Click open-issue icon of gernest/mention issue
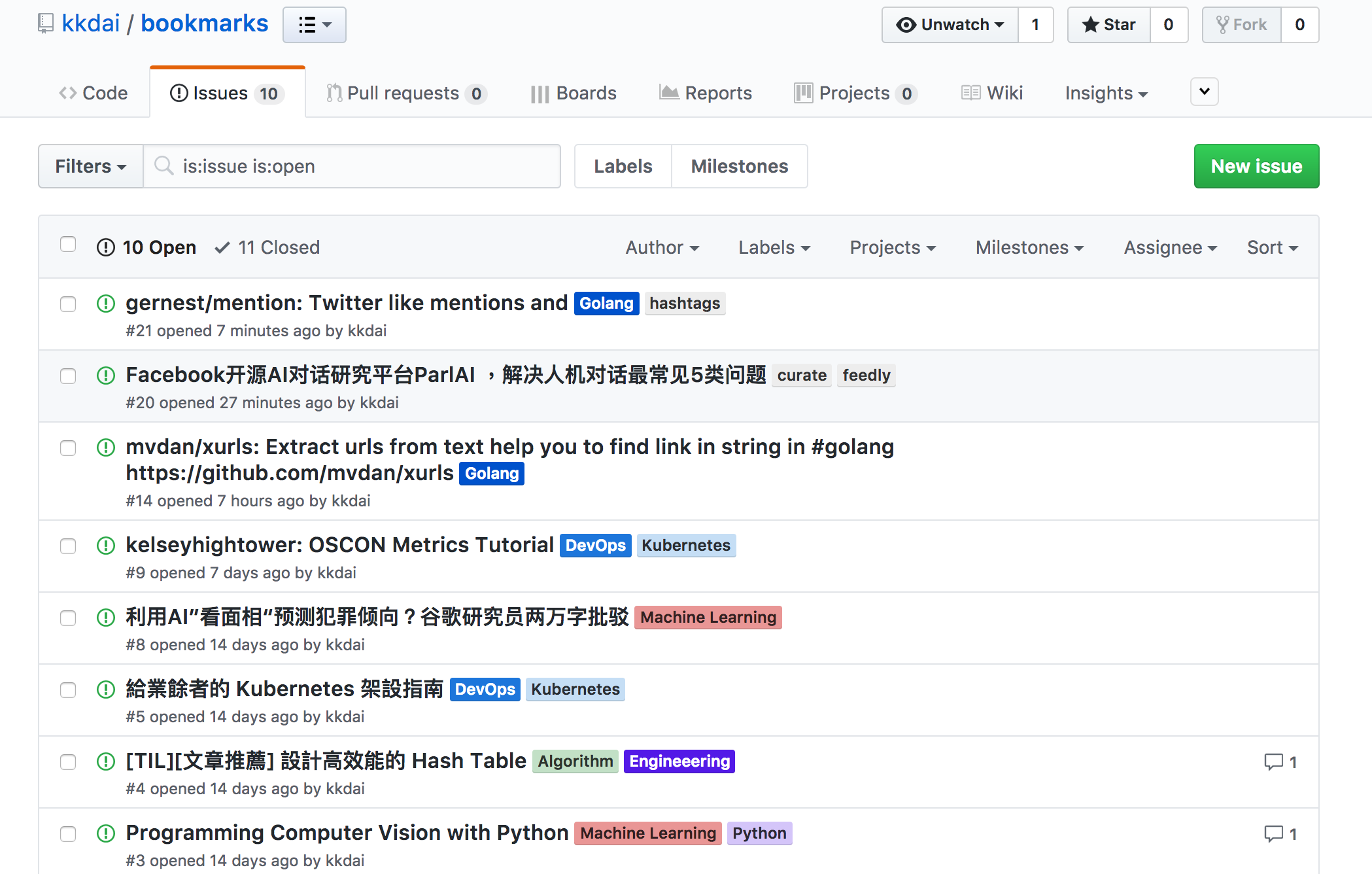Image resolution: width=1372 pixels, height=874 pixels. click(x=106, y=304)
